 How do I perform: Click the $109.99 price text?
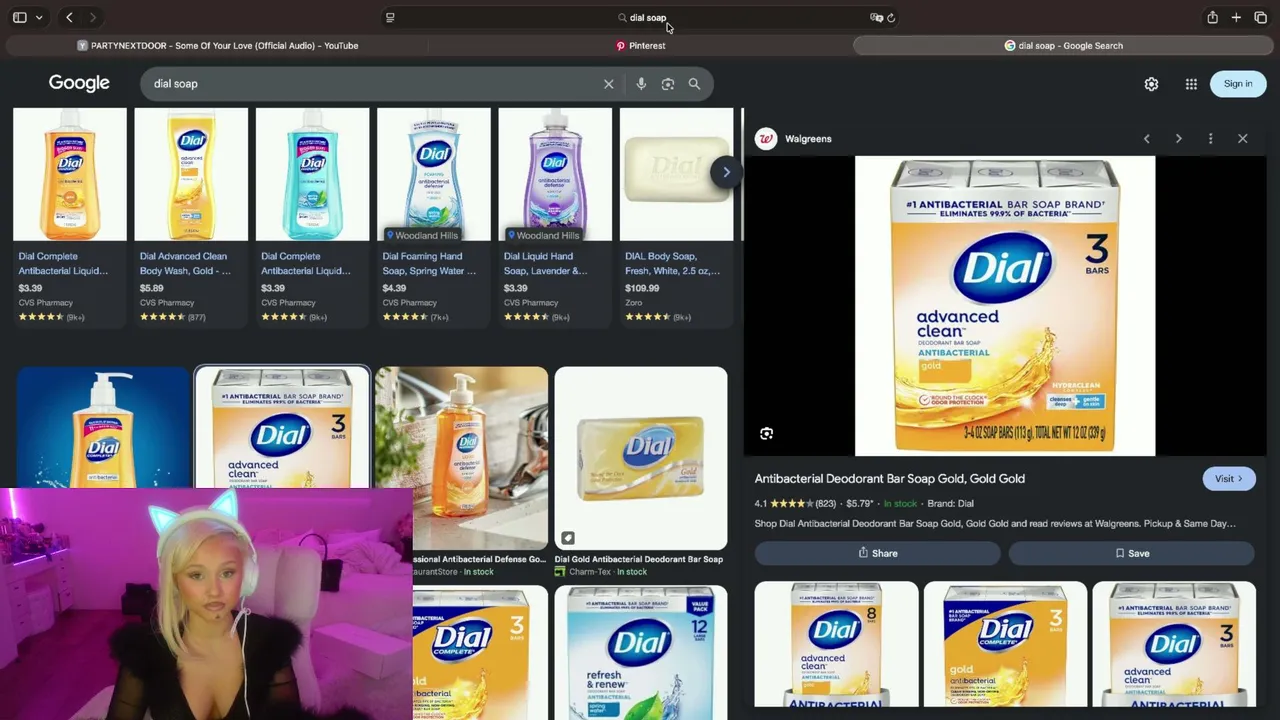[x=642, y=288]
